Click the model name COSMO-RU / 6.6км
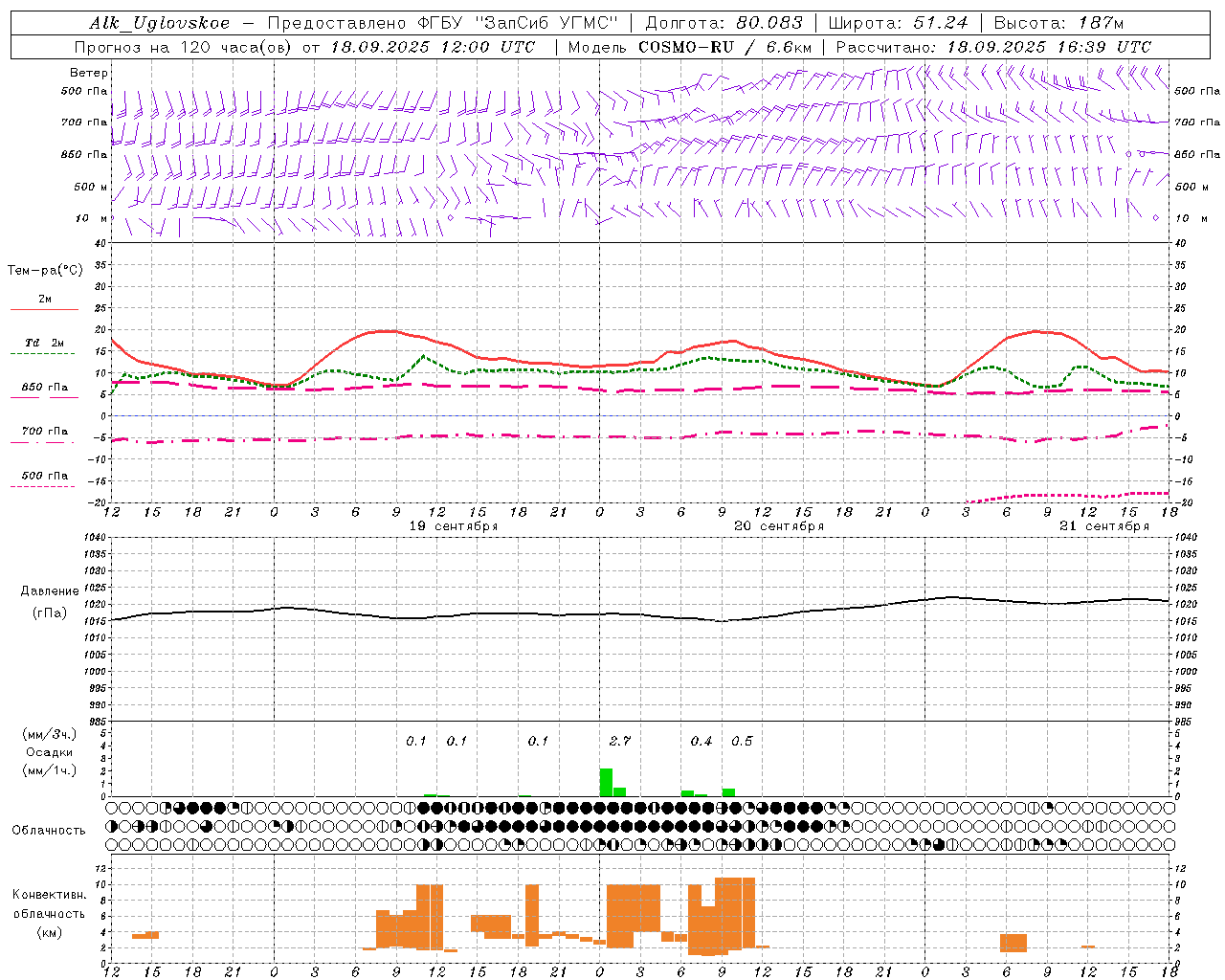Viewport: 1225px width, 980px height. (x=724, y=47)
